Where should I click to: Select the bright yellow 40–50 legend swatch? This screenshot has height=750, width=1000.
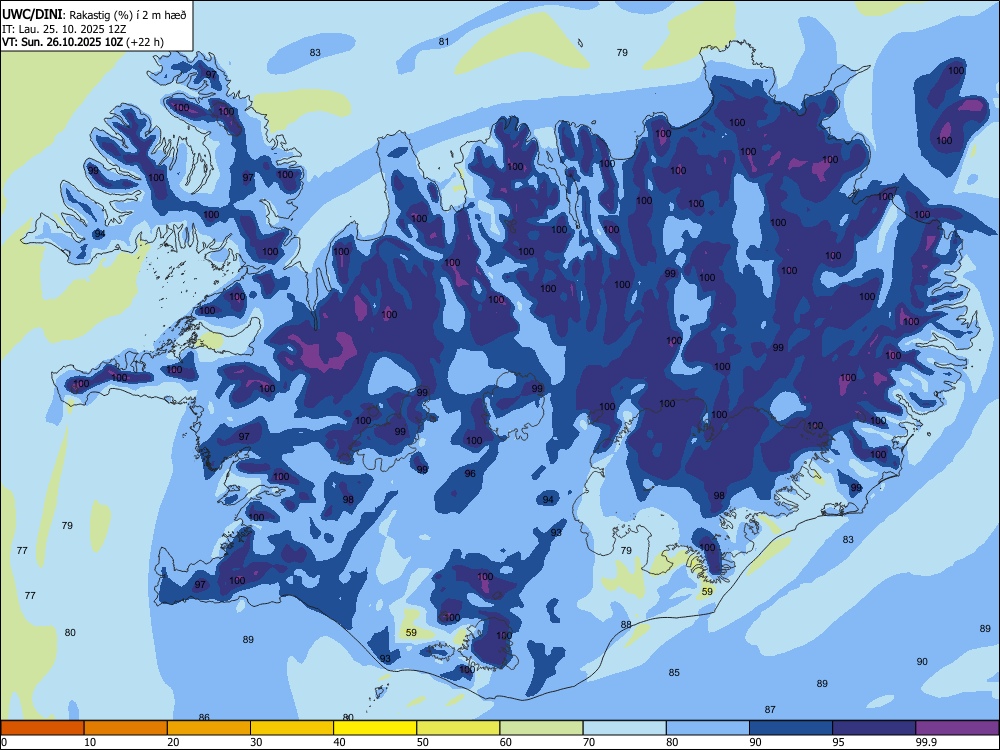tap(375, 728)
